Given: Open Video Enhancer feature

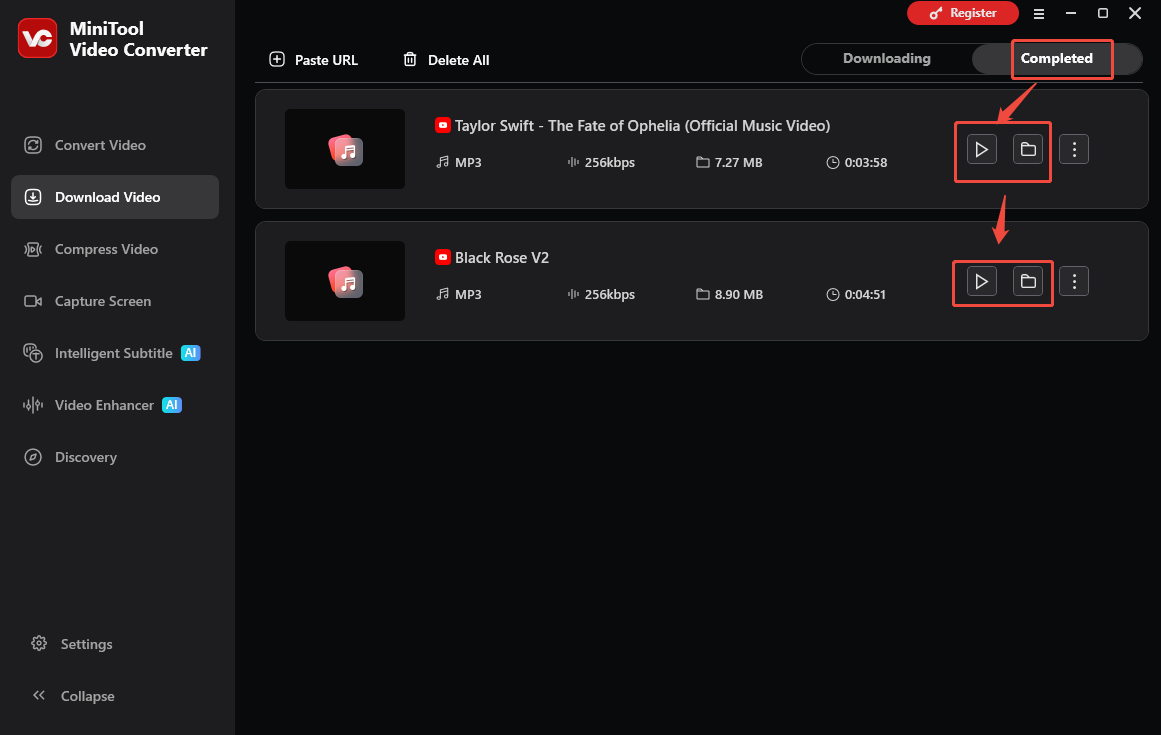Looking at the screenshot, I should click(115, 405).
